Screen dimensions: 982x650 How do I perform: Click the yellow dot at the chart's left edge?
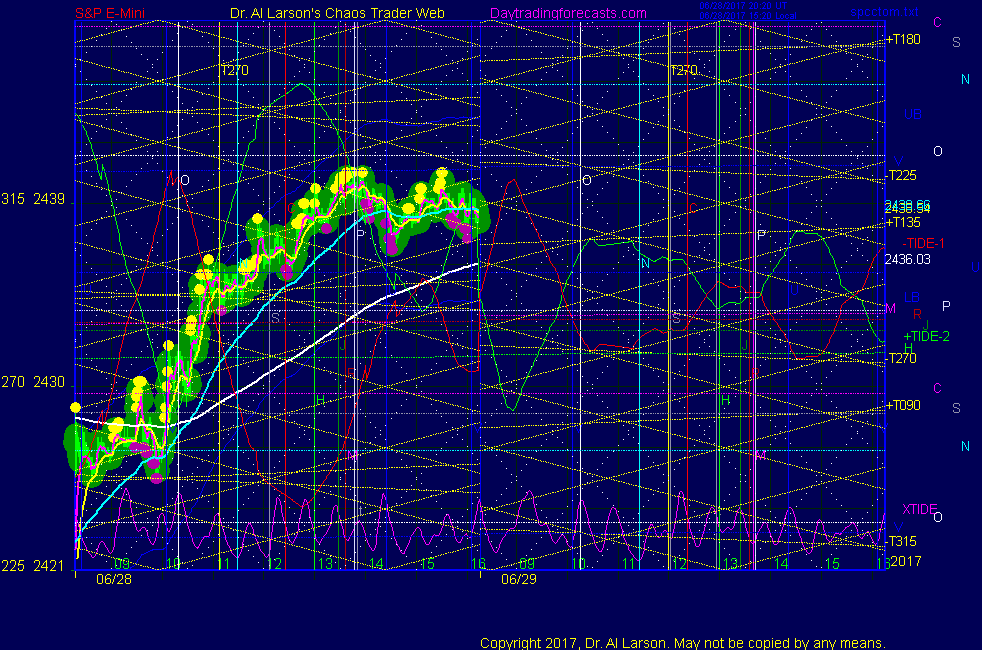pyautogui.click(x=75, y=408)
